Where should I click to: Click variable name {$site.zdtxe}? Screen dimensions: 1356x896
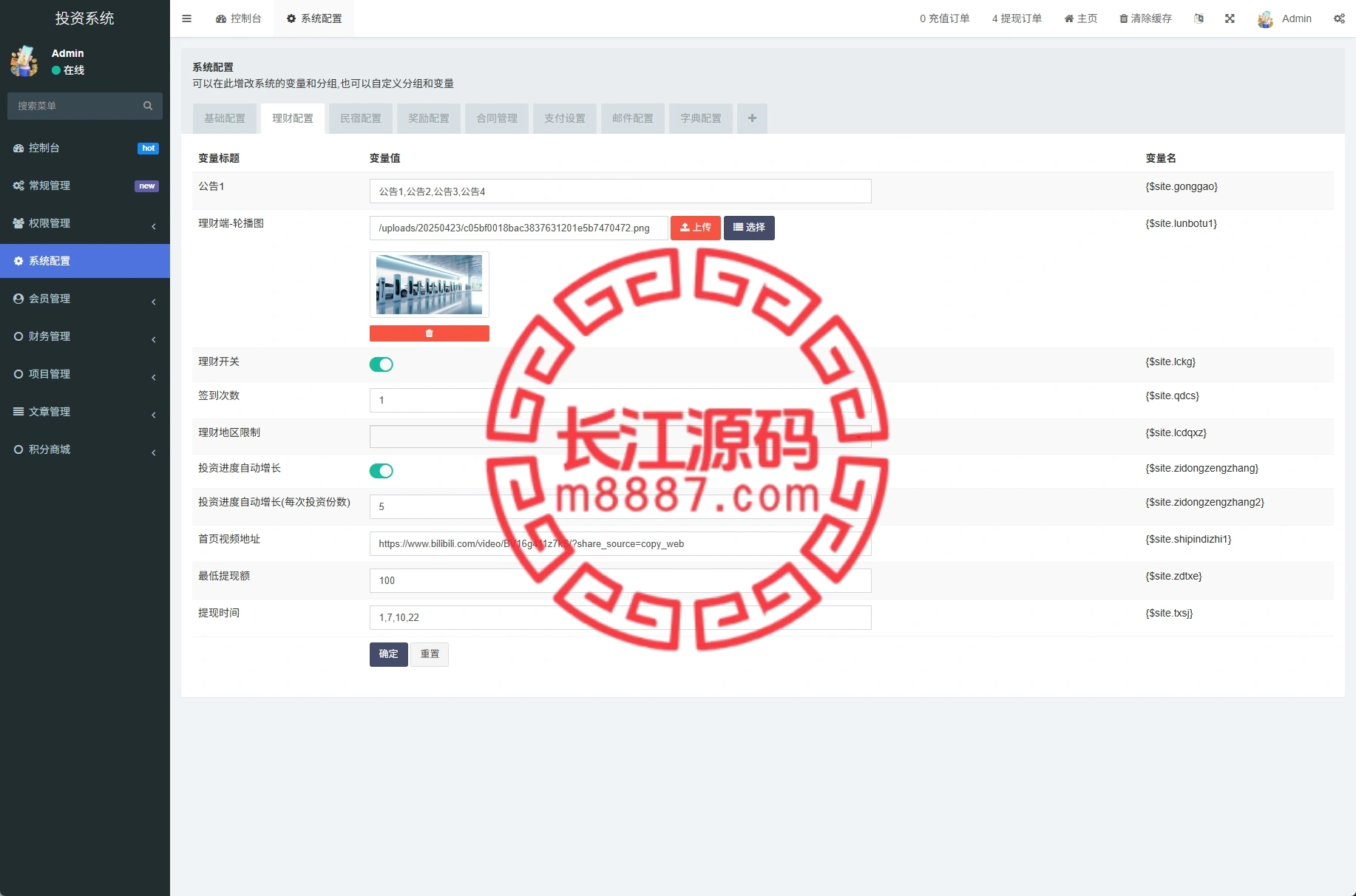pyautogui.click(x=1174, y=576)
